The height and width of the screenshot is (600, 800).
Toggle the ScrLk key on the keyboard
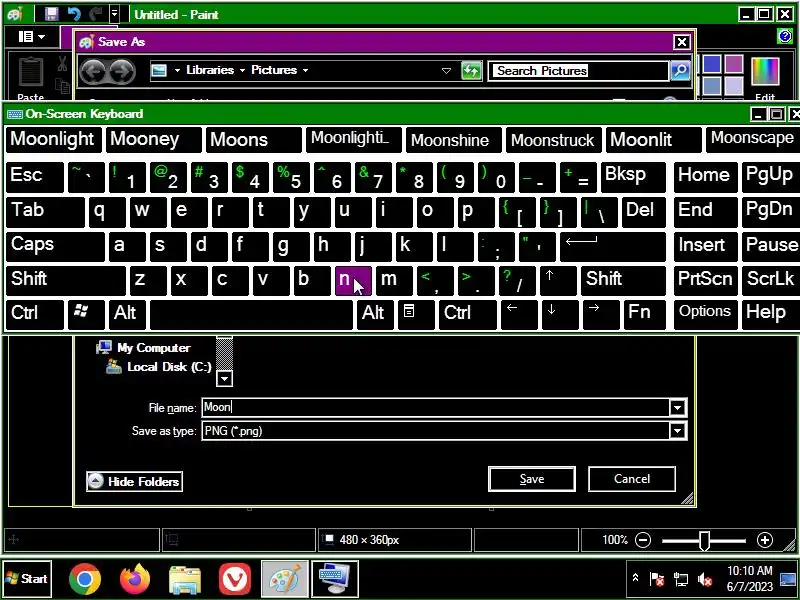pyautogui.click(x=770, y=280)
